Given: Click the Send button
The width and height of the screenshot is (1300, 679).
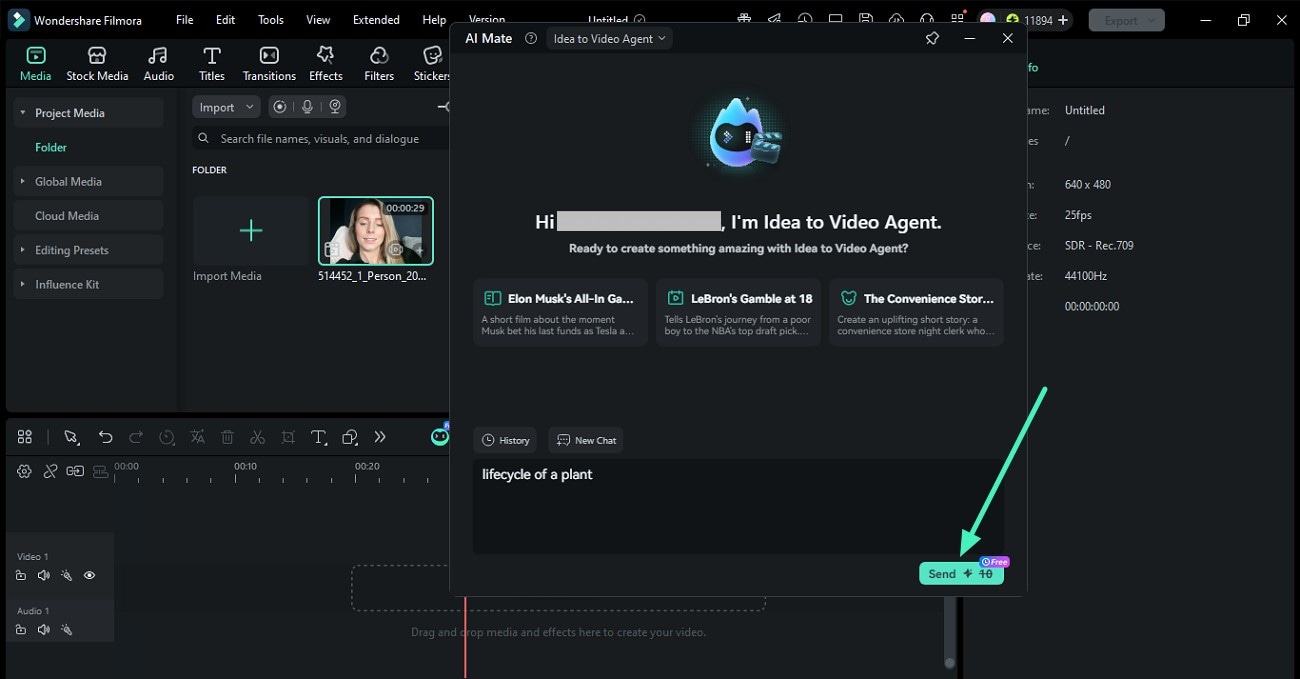Looking at the screenshot, I should click(x=961, y=573).
